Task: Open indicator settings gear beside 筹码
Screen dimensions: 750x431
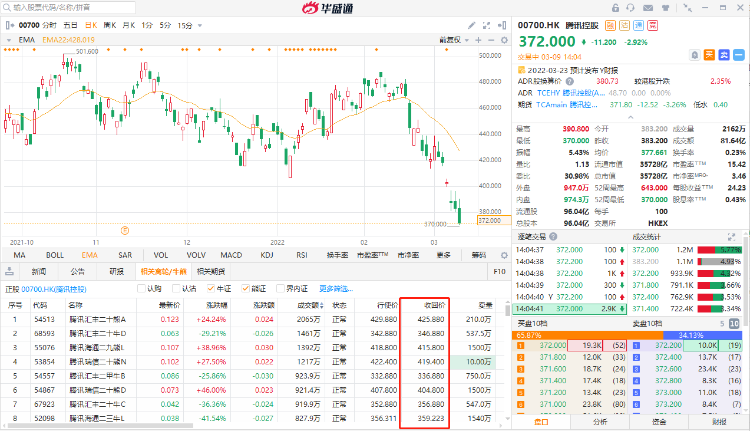Action: click(504, 255)
